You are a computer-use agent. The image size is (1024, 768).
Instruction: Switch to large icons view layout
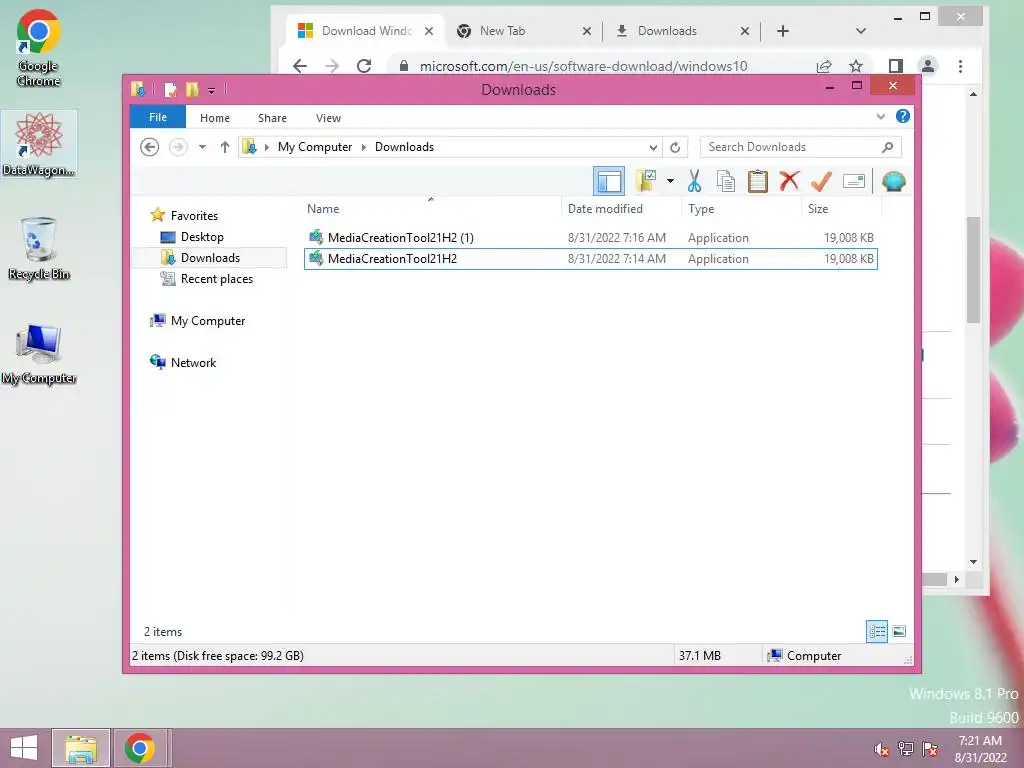coord(899,632)
